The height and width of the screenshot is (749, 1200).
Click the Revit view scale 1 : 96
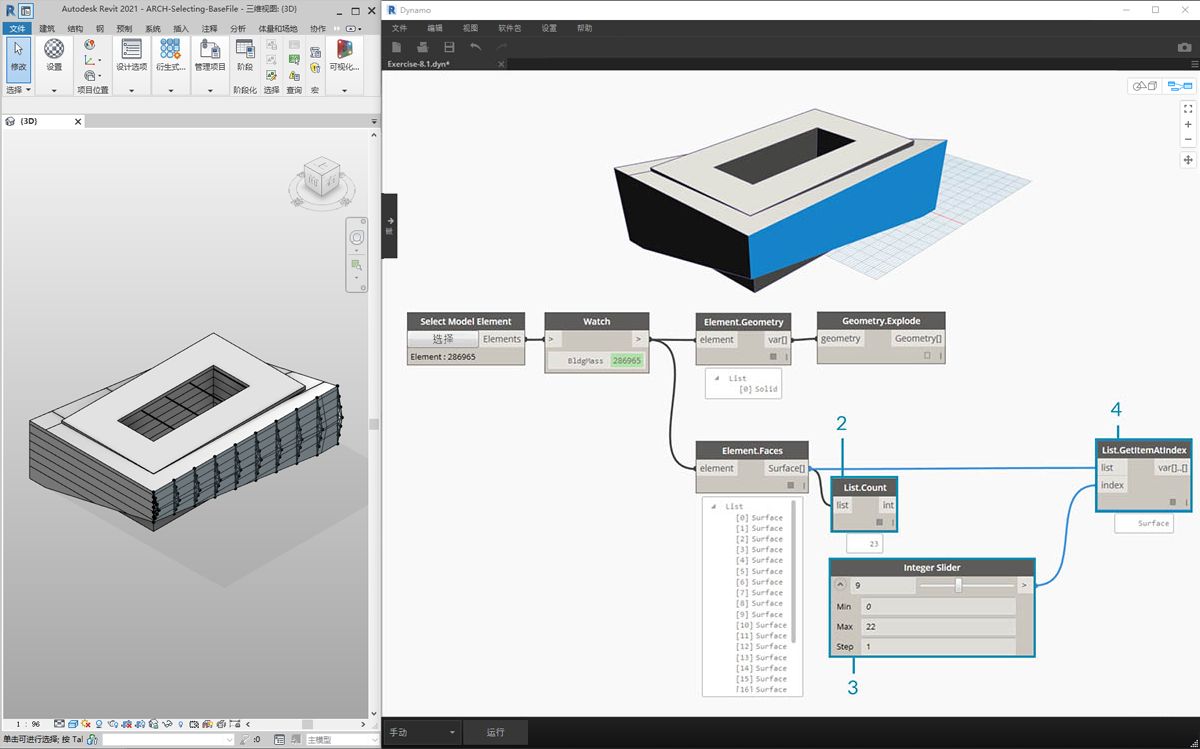click(27, 724)
